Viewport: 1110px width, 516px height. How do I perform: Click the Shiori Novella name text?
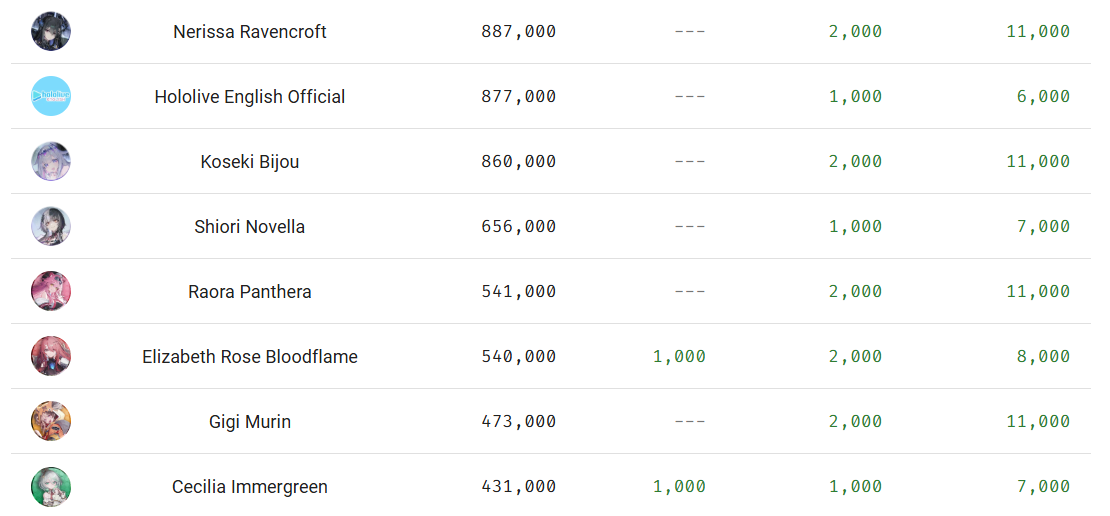coord(250,227)
